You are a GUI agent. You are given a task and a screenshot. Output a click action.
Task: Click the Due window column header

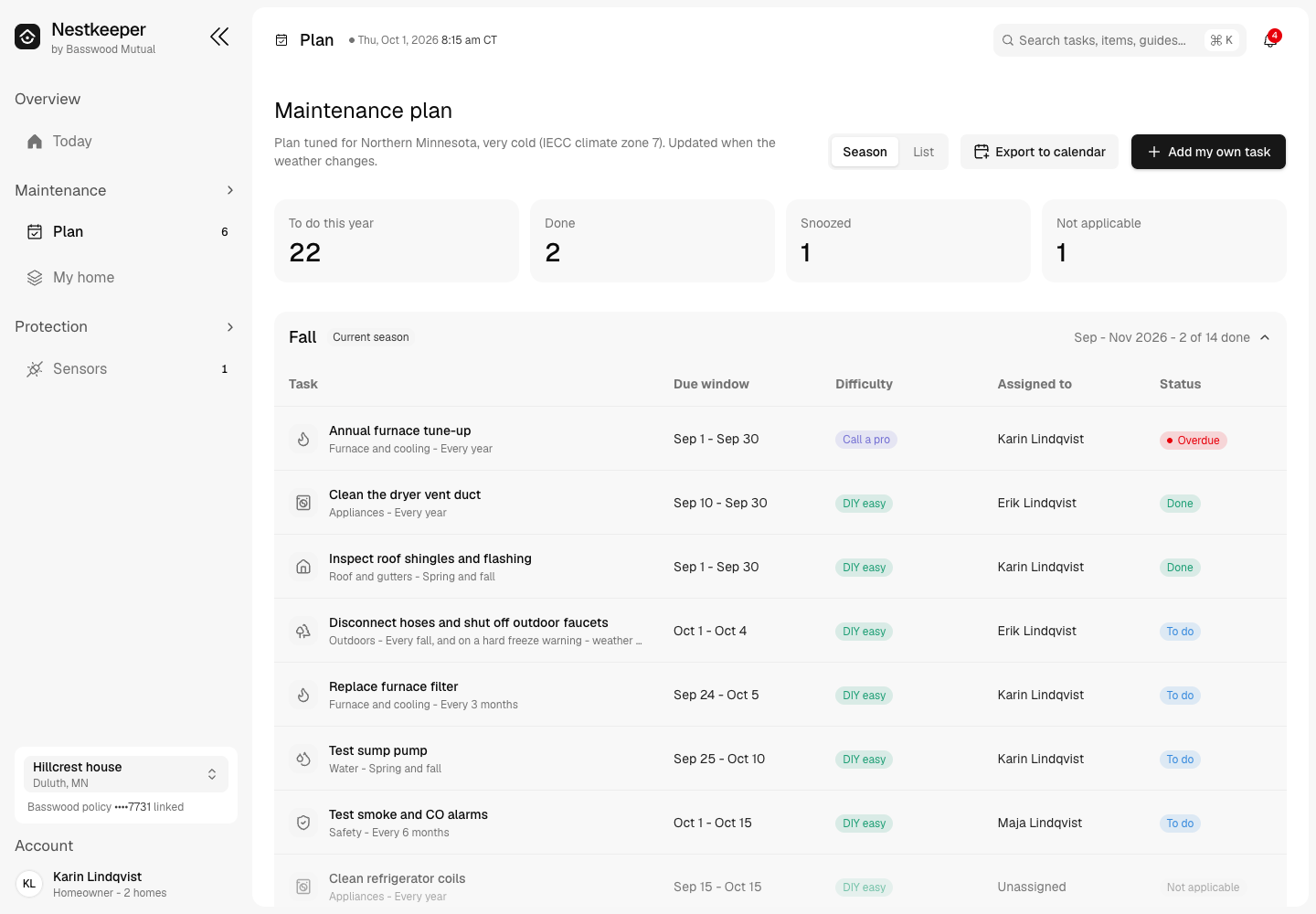711,384
